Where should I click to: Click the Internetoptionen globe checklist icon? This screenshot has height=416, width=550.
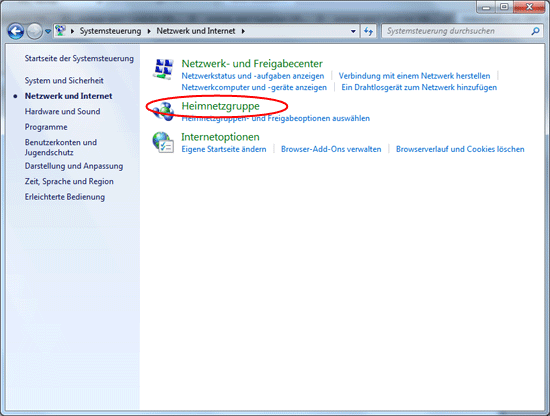(163, 142)
